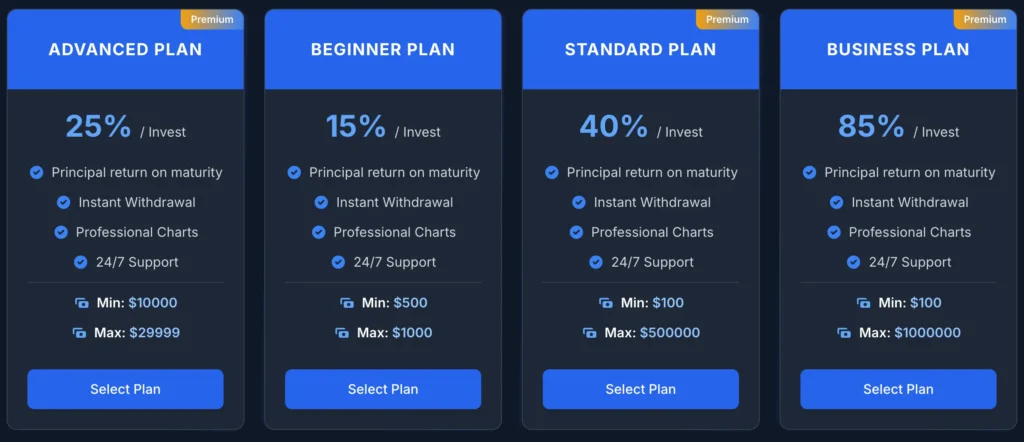Click the Beginner Plan Instant Withdrawal checkmark
This screenshot has height=442, width=1024.
pyautogui.click(x=321, y=202)
